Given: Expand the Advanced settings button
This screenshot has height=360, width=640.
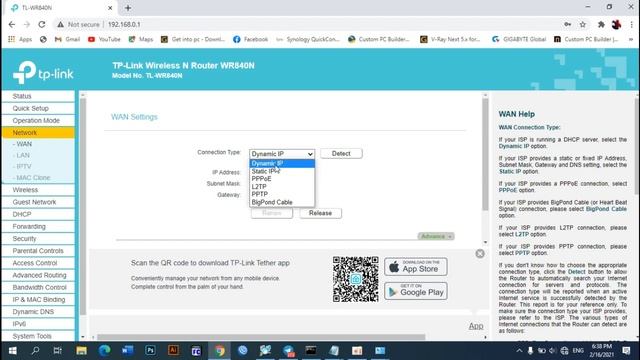Looking at the screenshot, I should coord(436,236).
